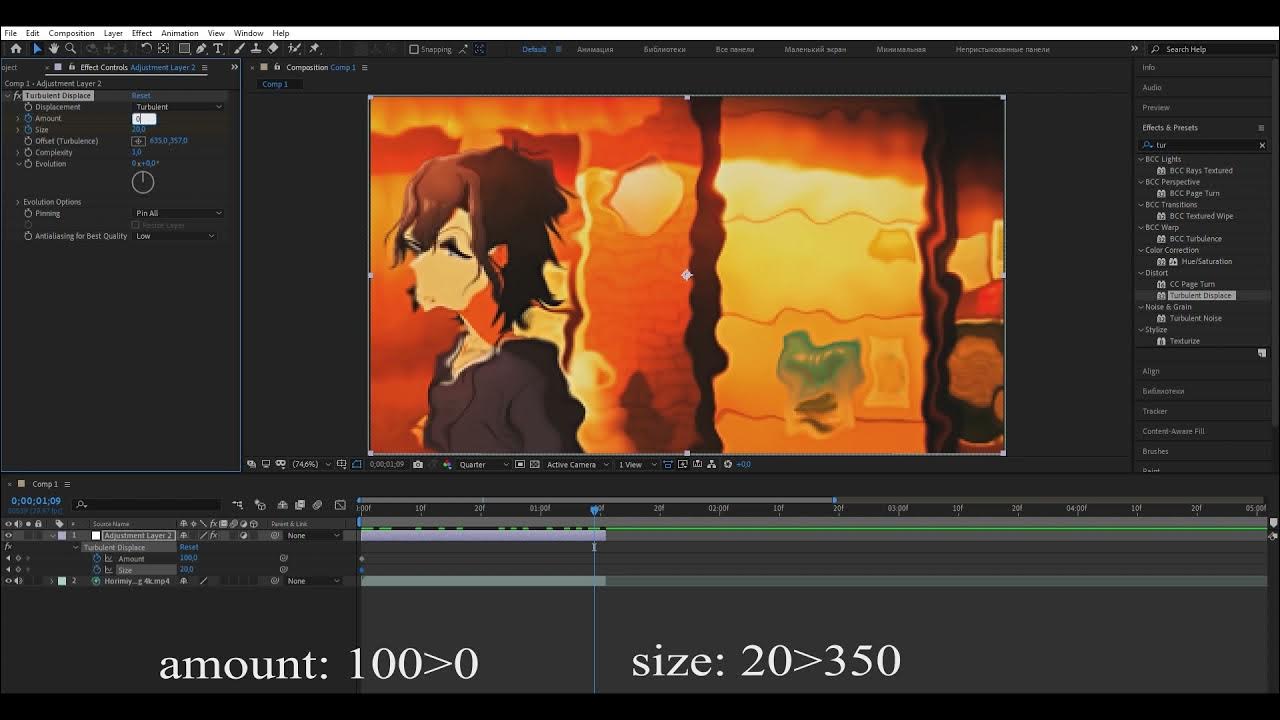This screenshot has height=720, width=1280.
Task: Hide Adjustment Layer 2 using its eye icon
Action: click(8, 535)
